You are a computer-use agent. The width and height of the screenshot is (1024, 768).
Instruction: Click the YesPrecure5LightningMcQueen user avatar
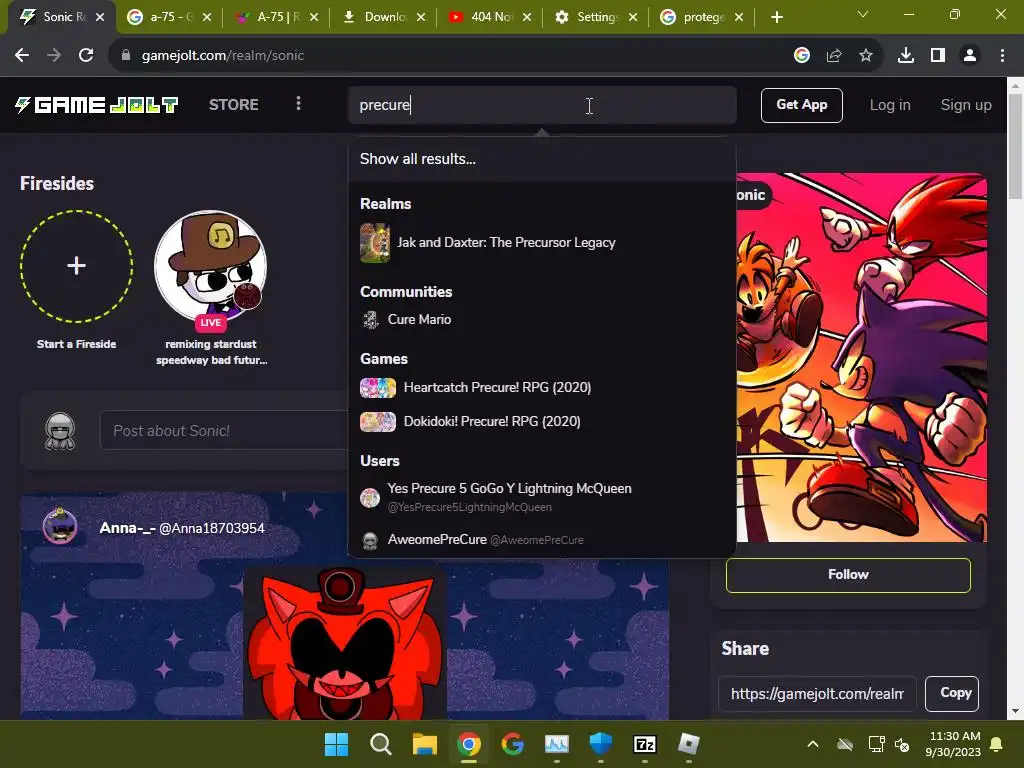[370, 498]
